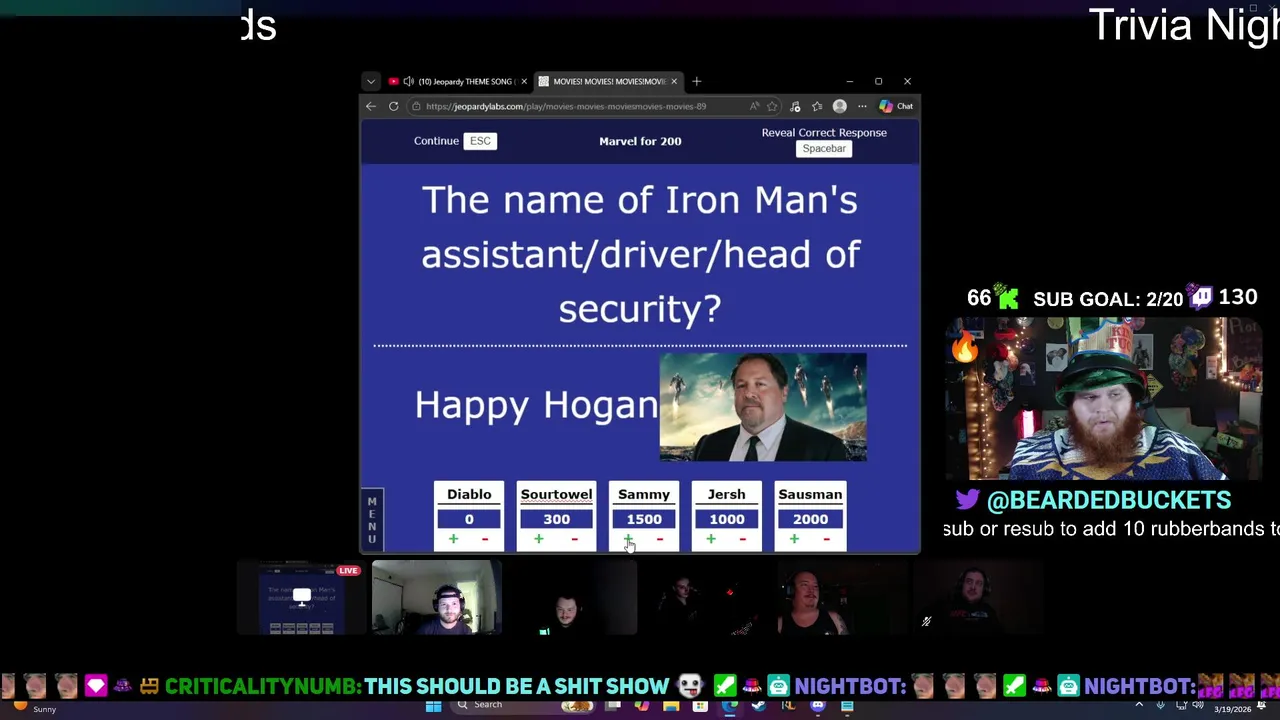Add page to favorites with star icon
This screenshot has height=720, width=1280.
tap(772, 106)
